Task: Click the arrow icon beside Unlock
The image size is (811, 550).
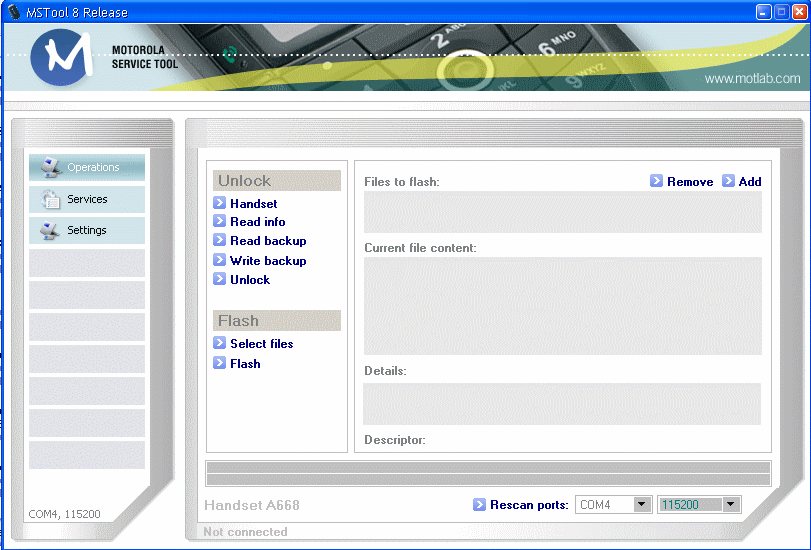Action: tap(219, 279)
